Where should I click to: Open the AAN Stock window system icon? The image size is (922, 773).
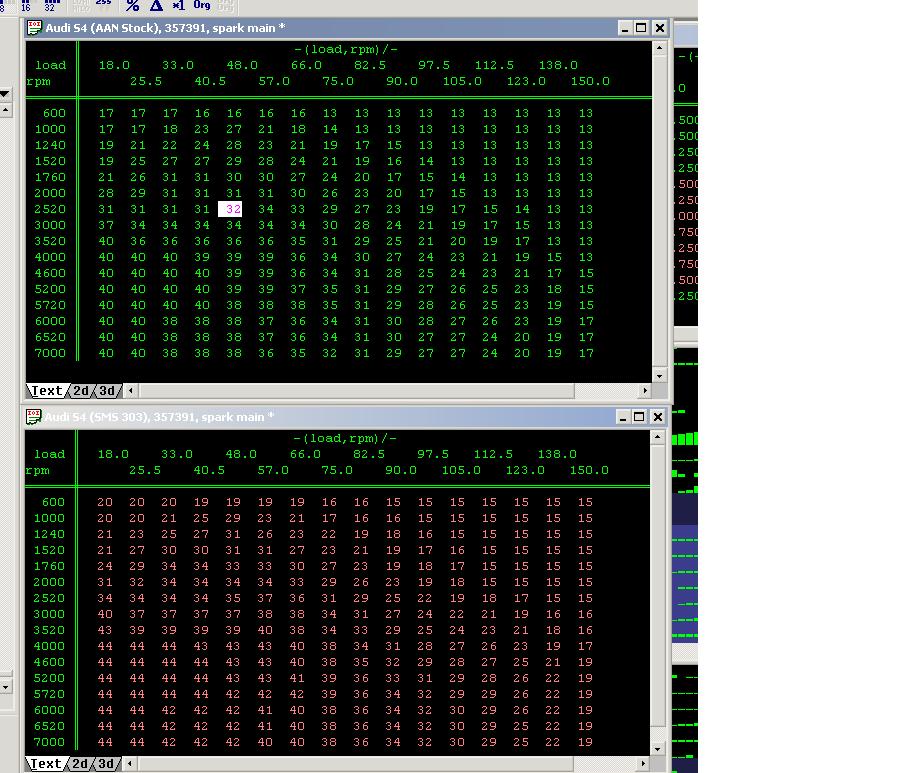(x=35, y=28)
